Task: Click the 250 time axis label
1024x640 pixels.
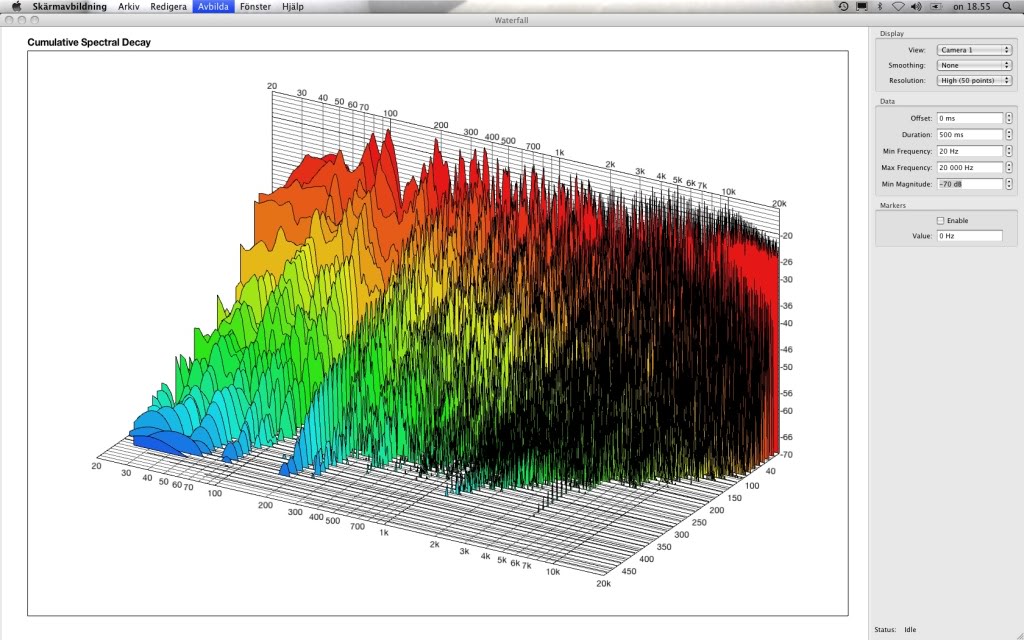Action: (x=699, y=522)
